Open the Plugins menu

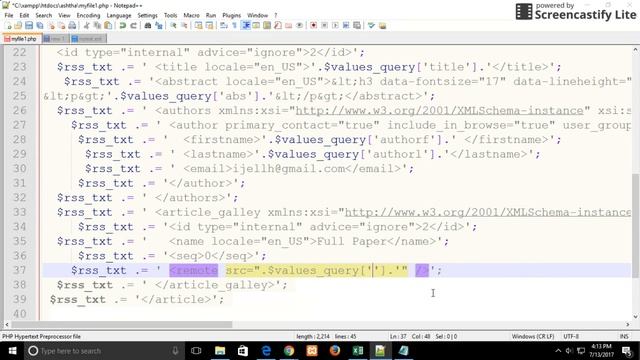[x=231, y=16]
